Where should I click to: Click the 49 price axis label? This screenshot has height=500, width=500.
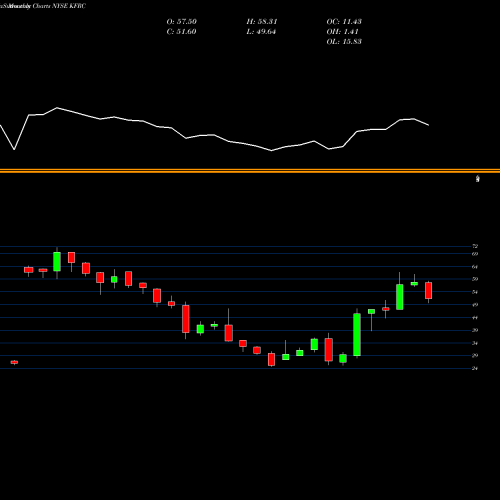(475, 305)
